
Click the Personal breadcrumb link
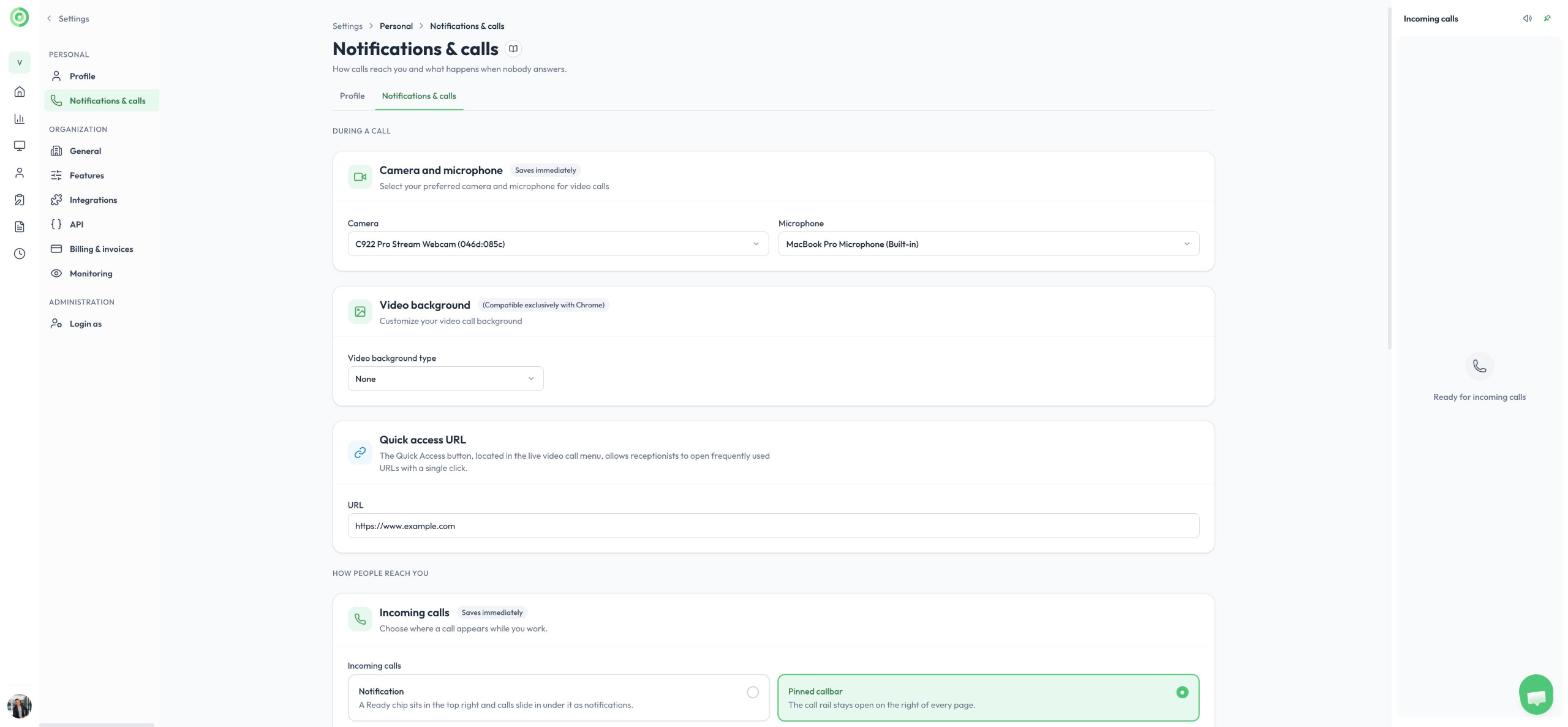pos(396,26)
